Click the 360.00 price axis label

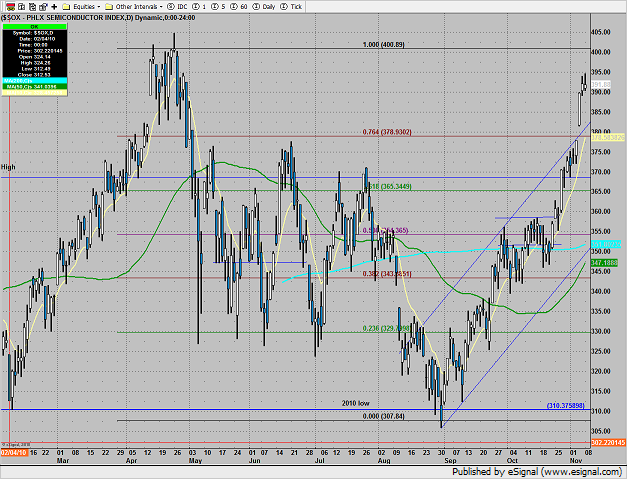point(601,212)
